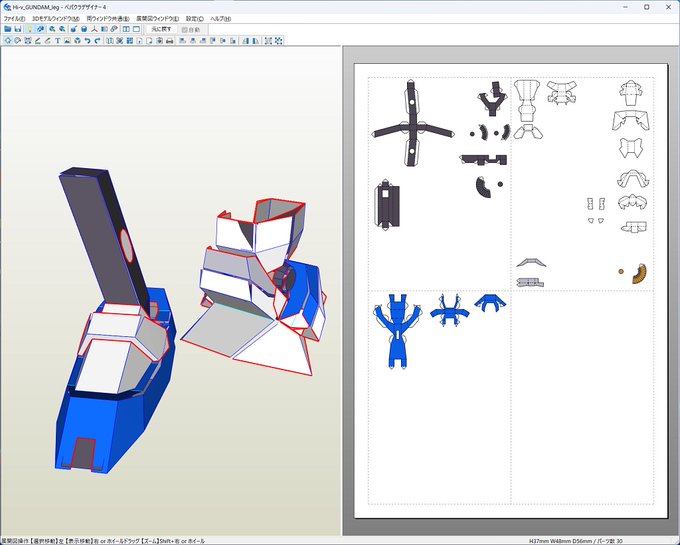Screen dimensions: 680x545
Task: Open the 設定 menu
Action: click(x=194, y=19)
